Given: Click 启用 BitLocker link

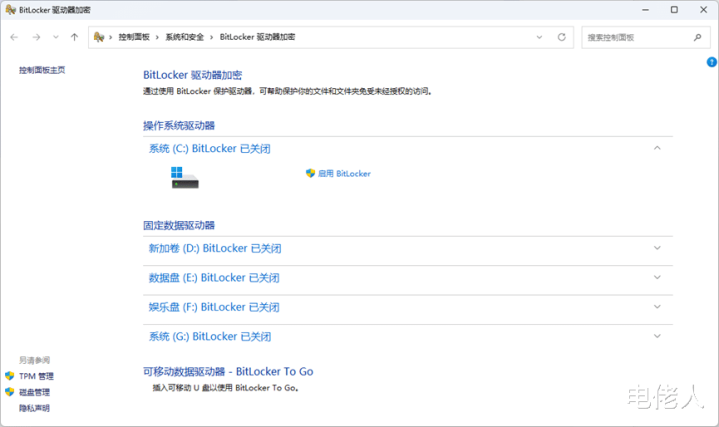Looking at the screenshot, I should pos(344,173).
